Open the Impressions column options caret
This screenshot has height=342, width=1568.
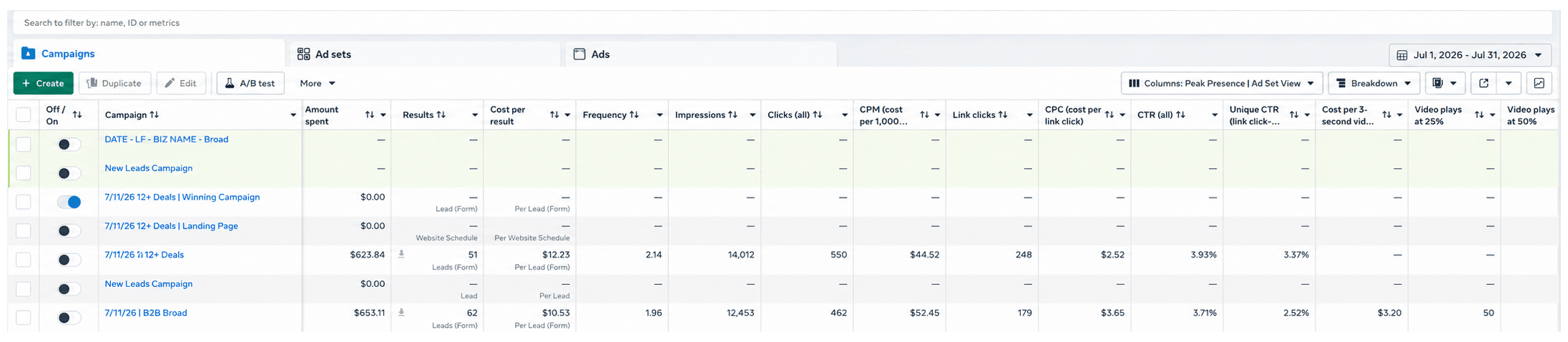(x=753, y=115)
